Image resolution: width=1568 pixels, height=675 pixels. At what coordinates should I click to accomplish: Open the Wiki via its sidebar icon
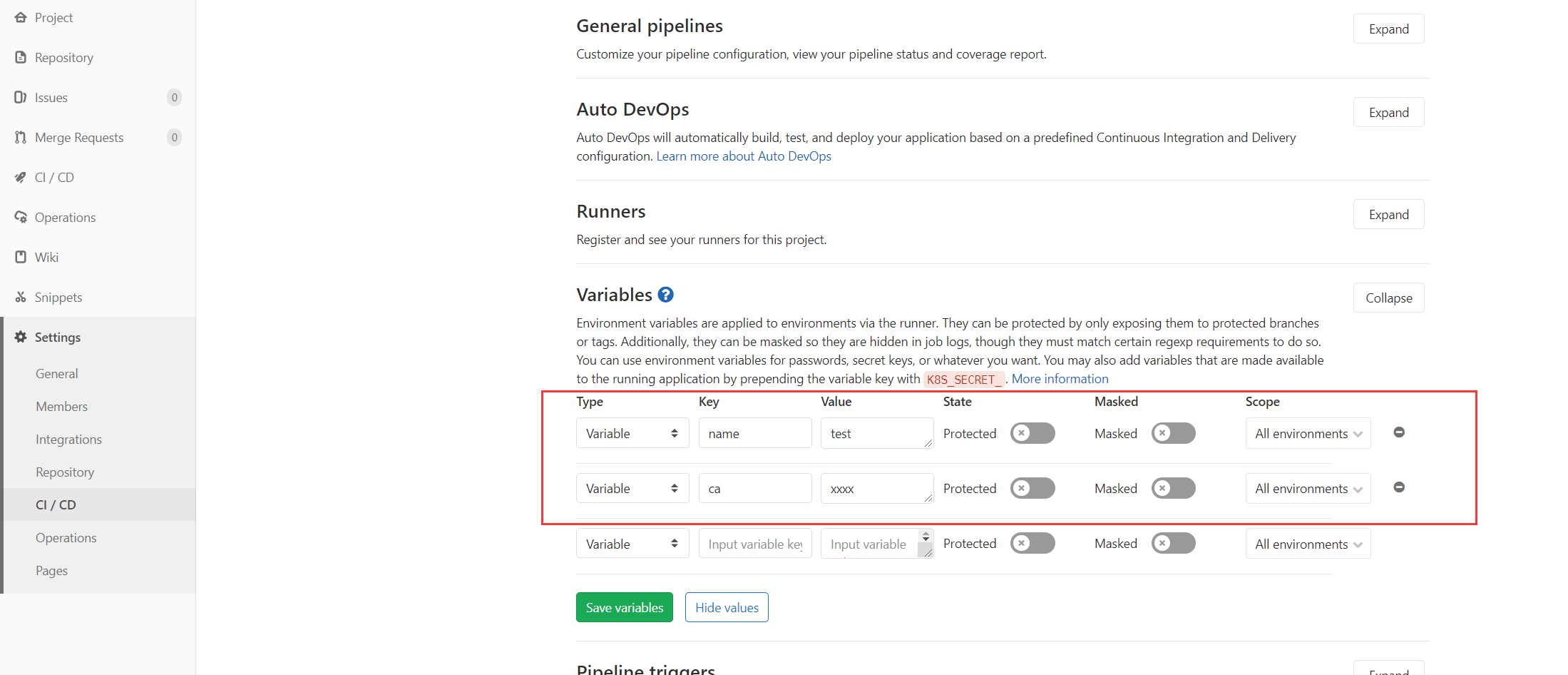(21, 257)
